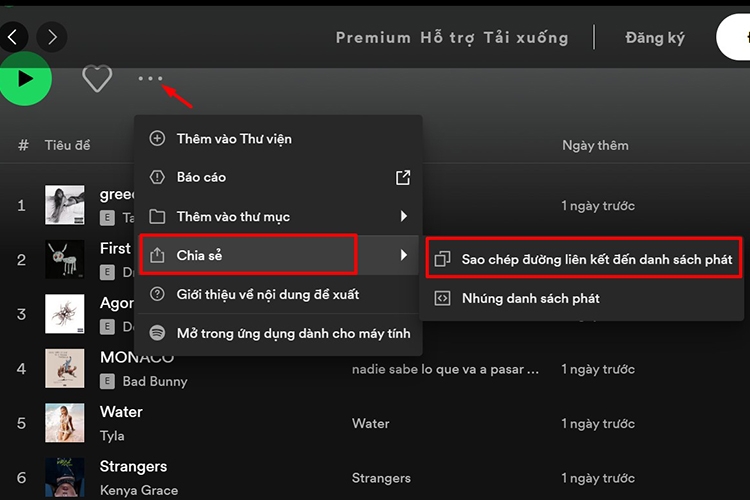Image resolution: width=750 pixels, height=500 pixels.
Task: Click the Tiêu đề column header
Action: tap(67, 145)
